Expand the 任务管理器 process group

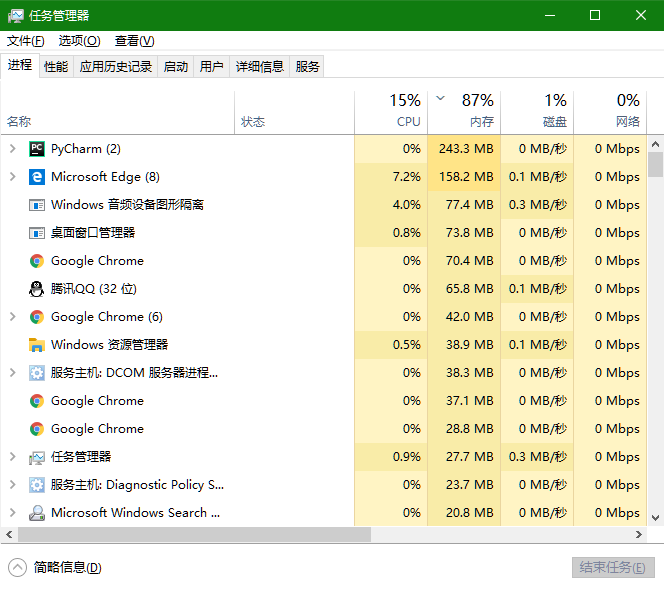click(x=13, y=456)
